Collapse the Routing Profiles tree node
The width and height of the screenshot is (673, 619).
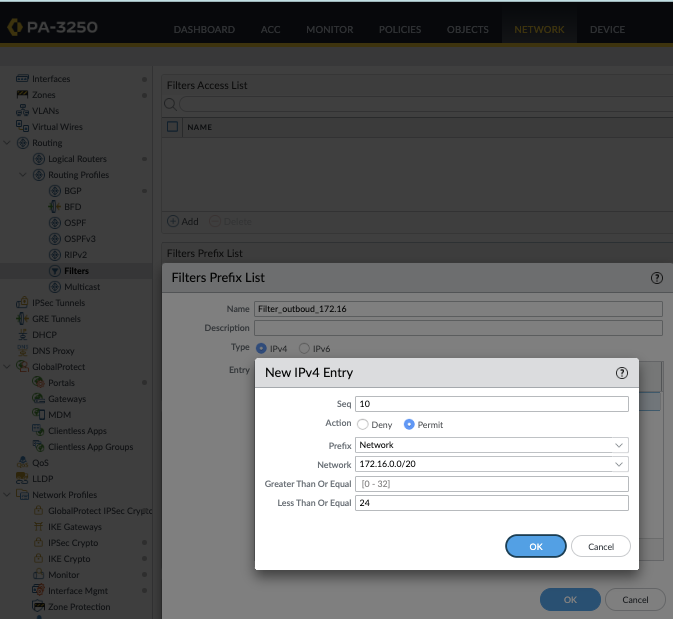coord(23,175)
